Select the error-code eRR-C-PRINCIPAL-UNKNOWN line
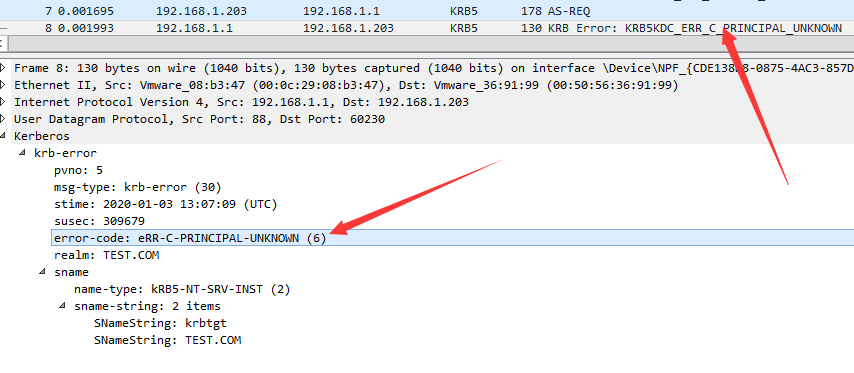The image size is (854, 373). 453,238
